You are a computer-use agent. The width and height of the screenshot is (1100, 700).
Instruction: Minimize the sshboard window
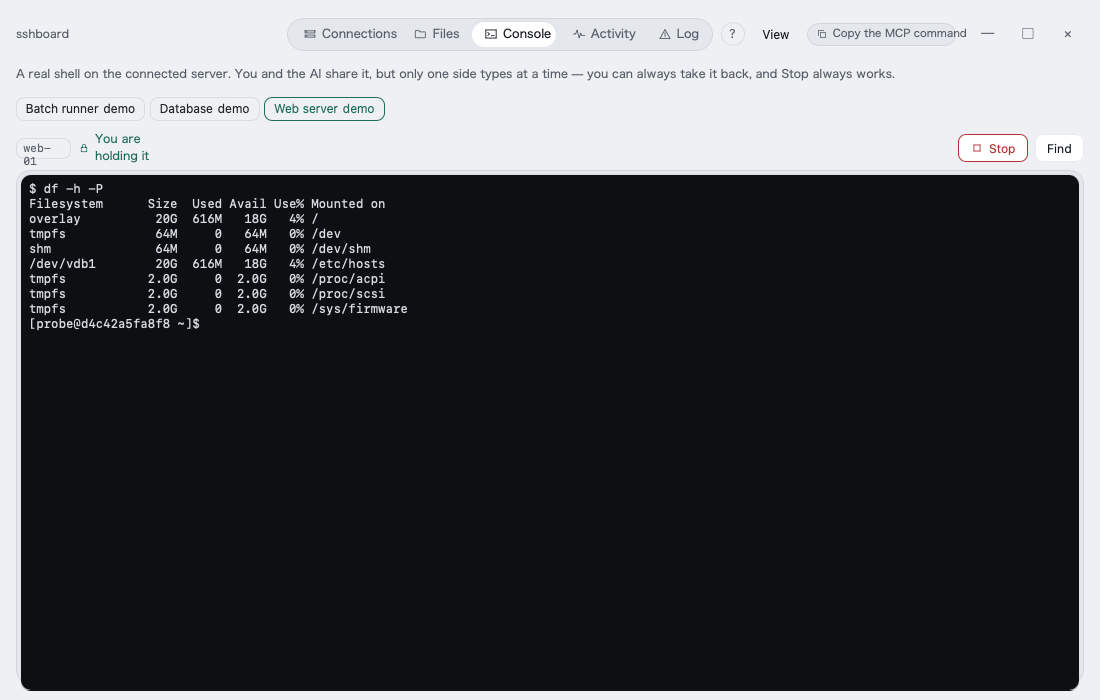988,34
